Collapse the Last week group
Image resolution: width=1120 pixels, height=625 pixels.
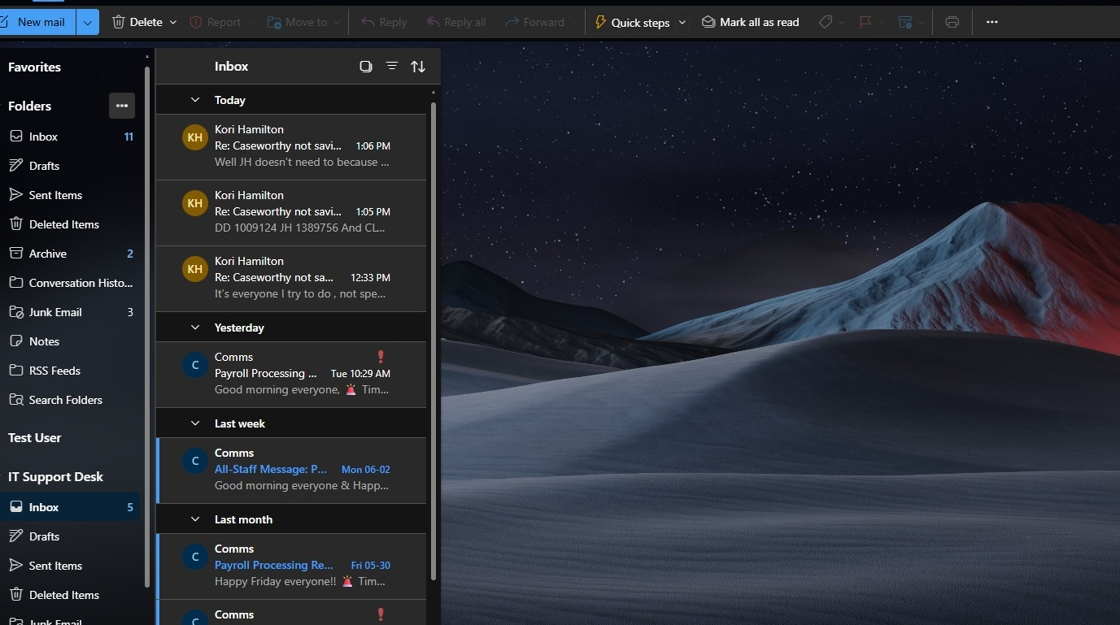coord(195,423)
